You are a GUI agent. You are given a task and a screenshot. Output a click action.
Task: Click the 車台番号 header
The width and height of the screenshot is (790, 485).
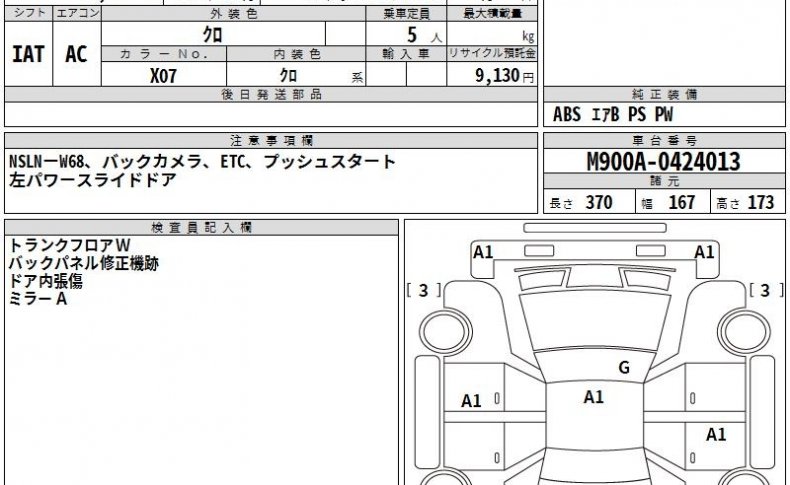tap(664, 141)
